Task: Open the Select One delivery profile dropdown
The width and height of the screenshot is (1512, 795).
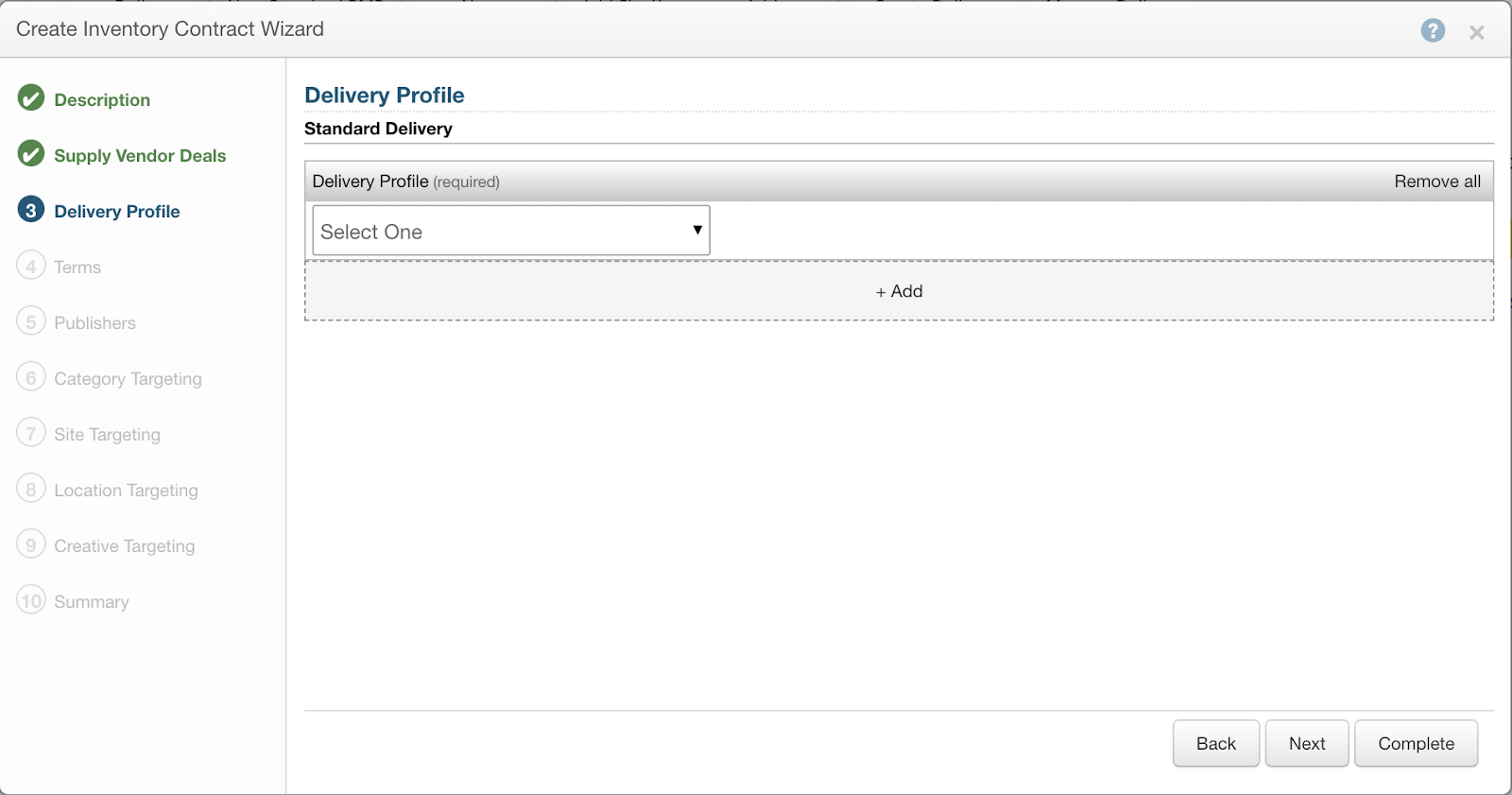Action: pyautogui.click(x=510, y=232)
